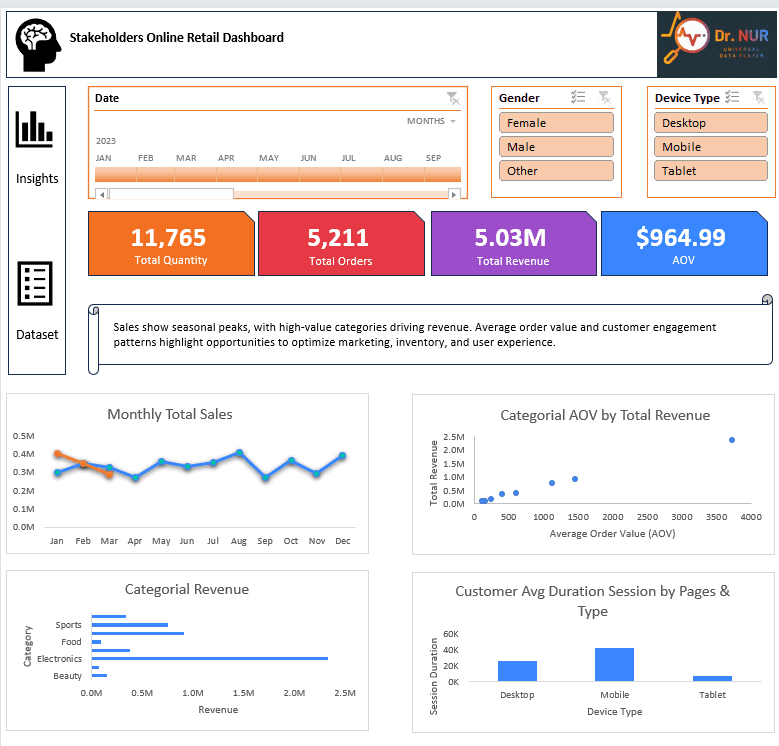
Task: Open the Insights bar chart icon
Action: (x=34, y=129)
